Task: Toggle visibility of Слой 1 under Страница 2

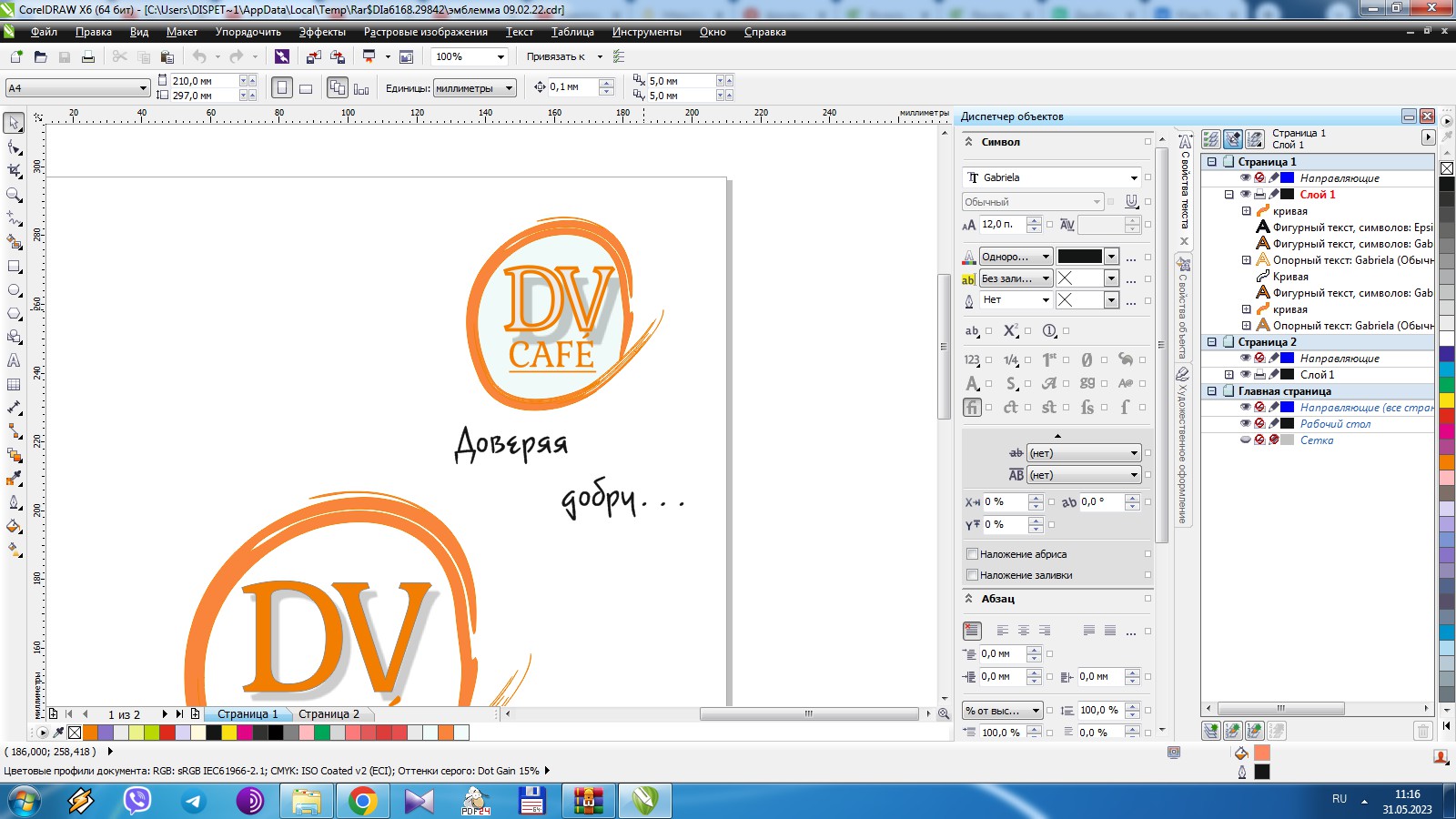Action: coord(1245,374)
